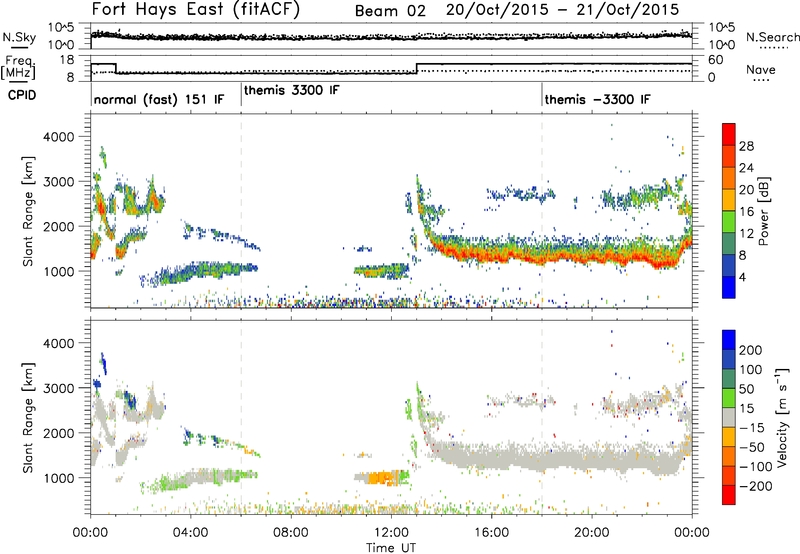Image resolution: width=800 pixels, height=554 pixels.
Task: Click the 'Freq. [MHz]' axis label
Action: pyautogui.click(x=18, y=67)
